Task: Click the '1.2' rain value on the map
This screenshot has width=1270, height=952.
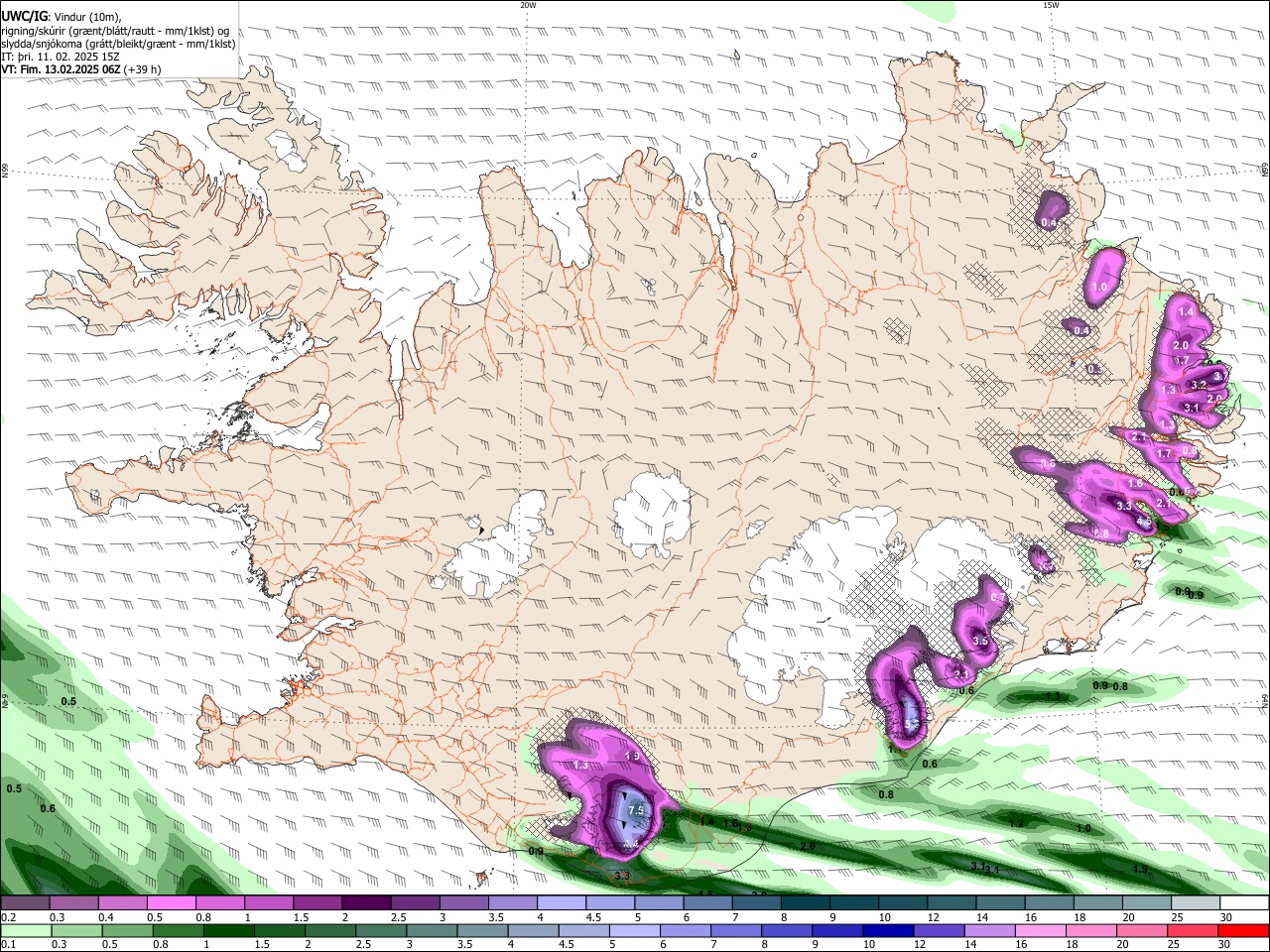Action: click(1016, 824)
